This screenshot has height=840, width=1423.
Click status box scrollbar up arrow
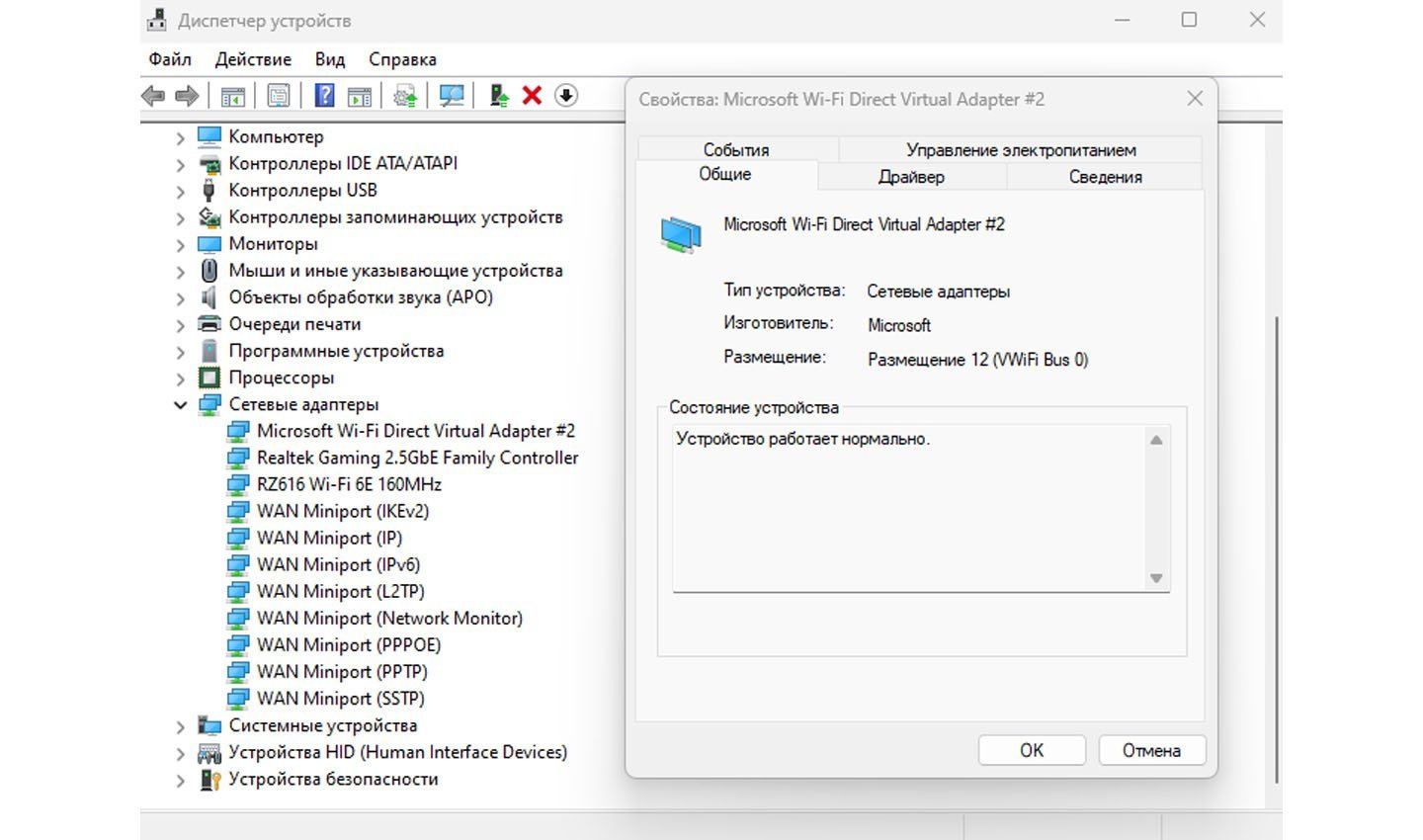pos(1156,440)
